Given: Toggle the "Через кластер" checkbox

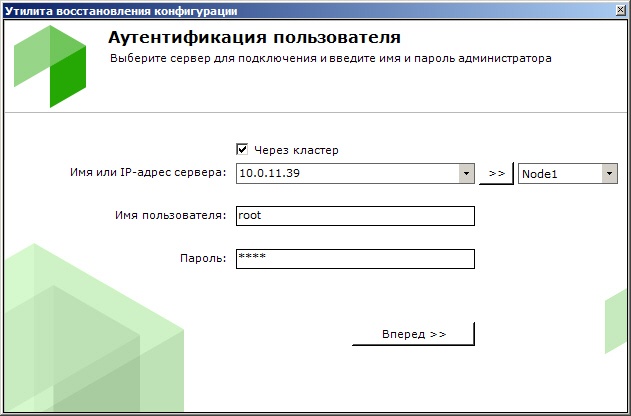Looking at the screenshot, I should (242, 150).
